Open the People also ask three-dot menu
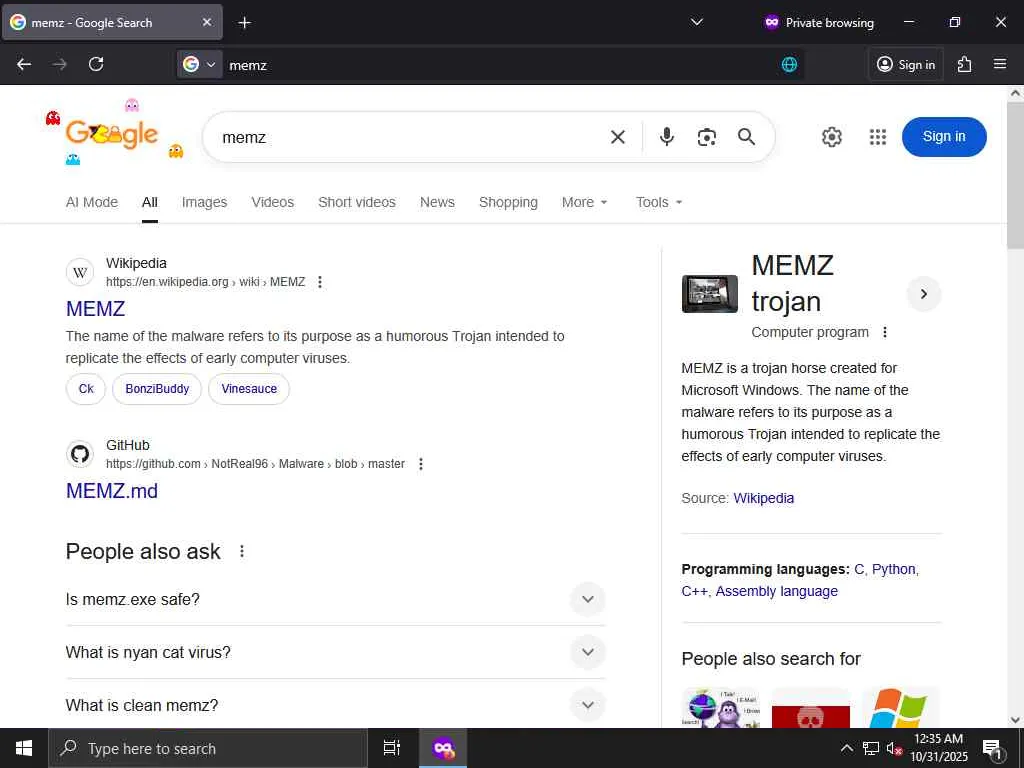Viewport: 1024px width, 768px height. pyautogui.click(x=242, y=552)
